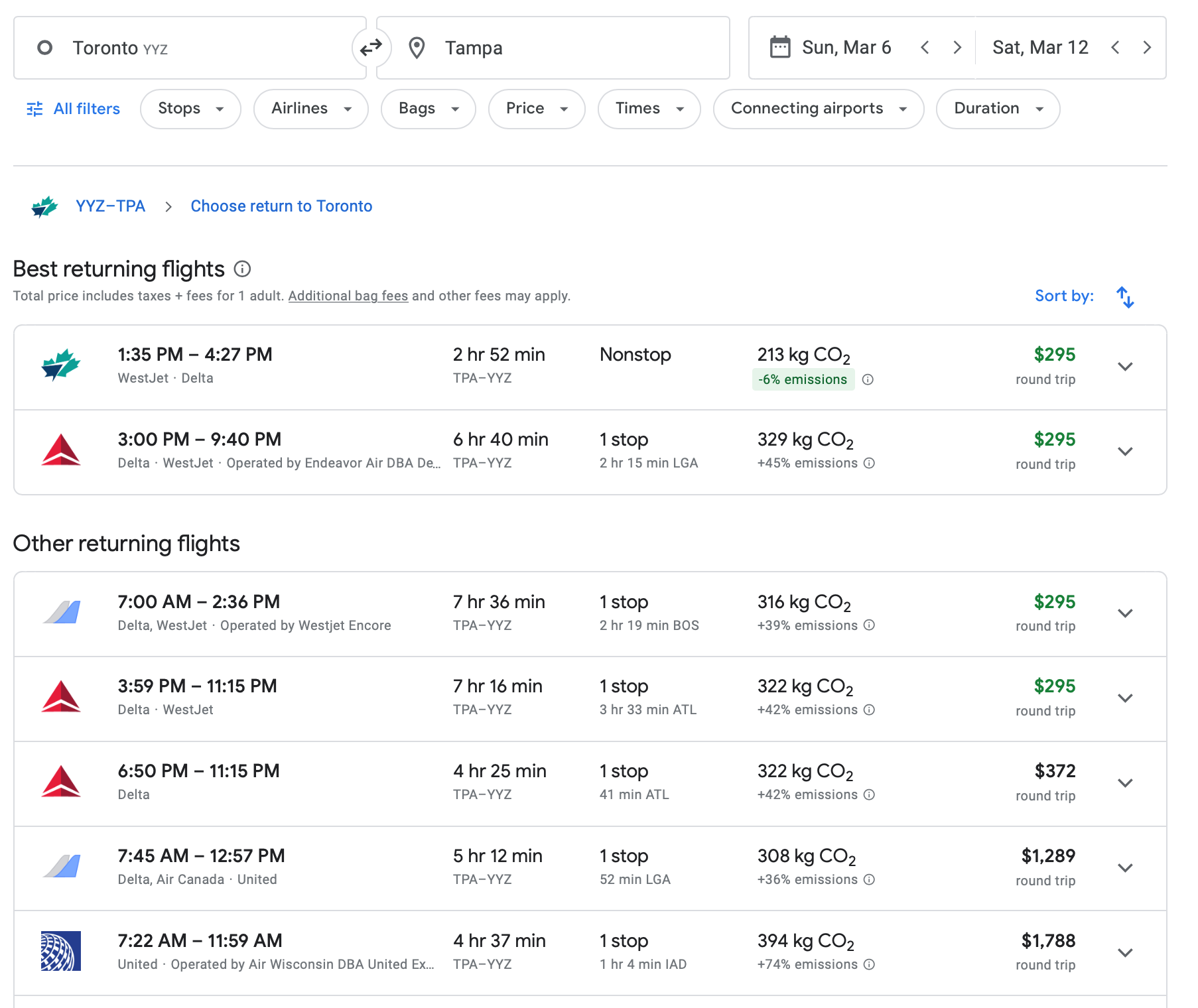Move departure date Mar 6 to next day
The image size is (1198, 1008).
tap(957, 48)
